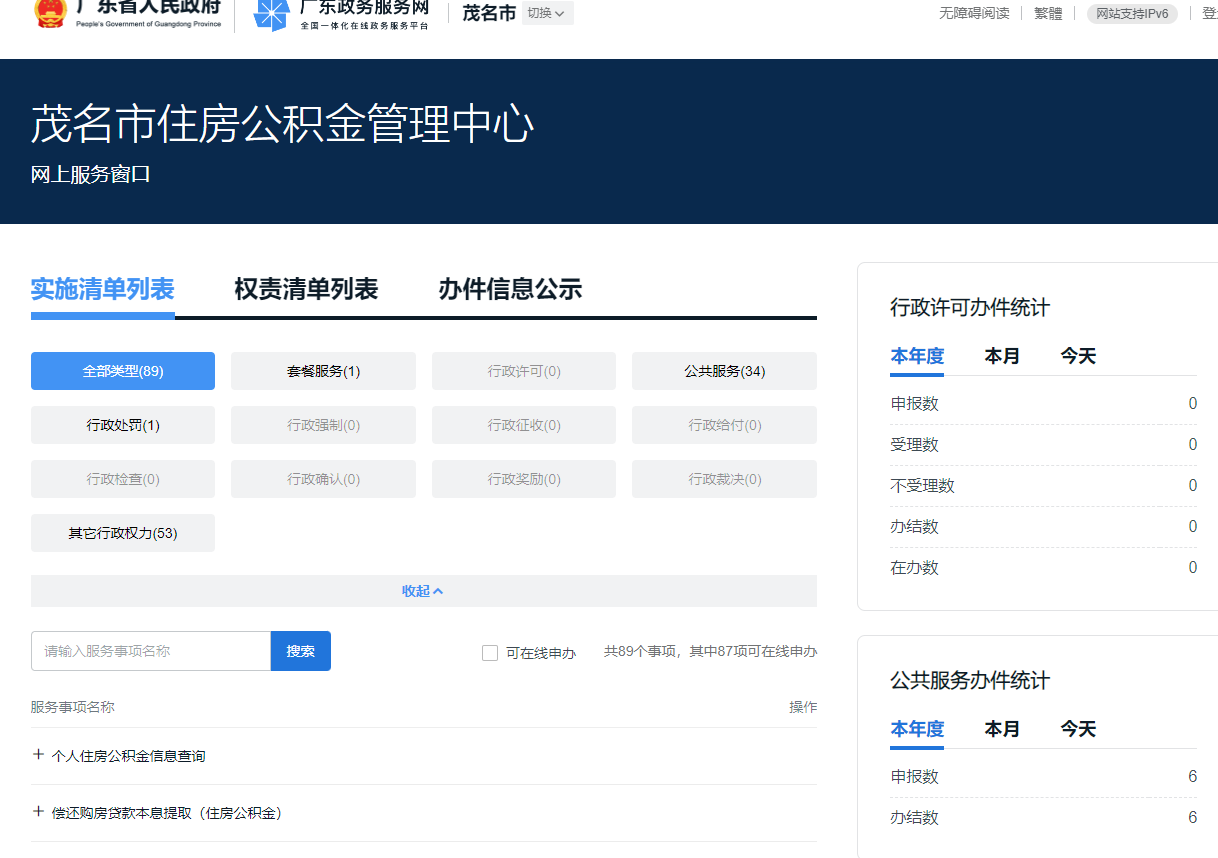Choose the 行政处罚(1) filter
This screenshot has height=858, width=1218.
pos(123,425)
